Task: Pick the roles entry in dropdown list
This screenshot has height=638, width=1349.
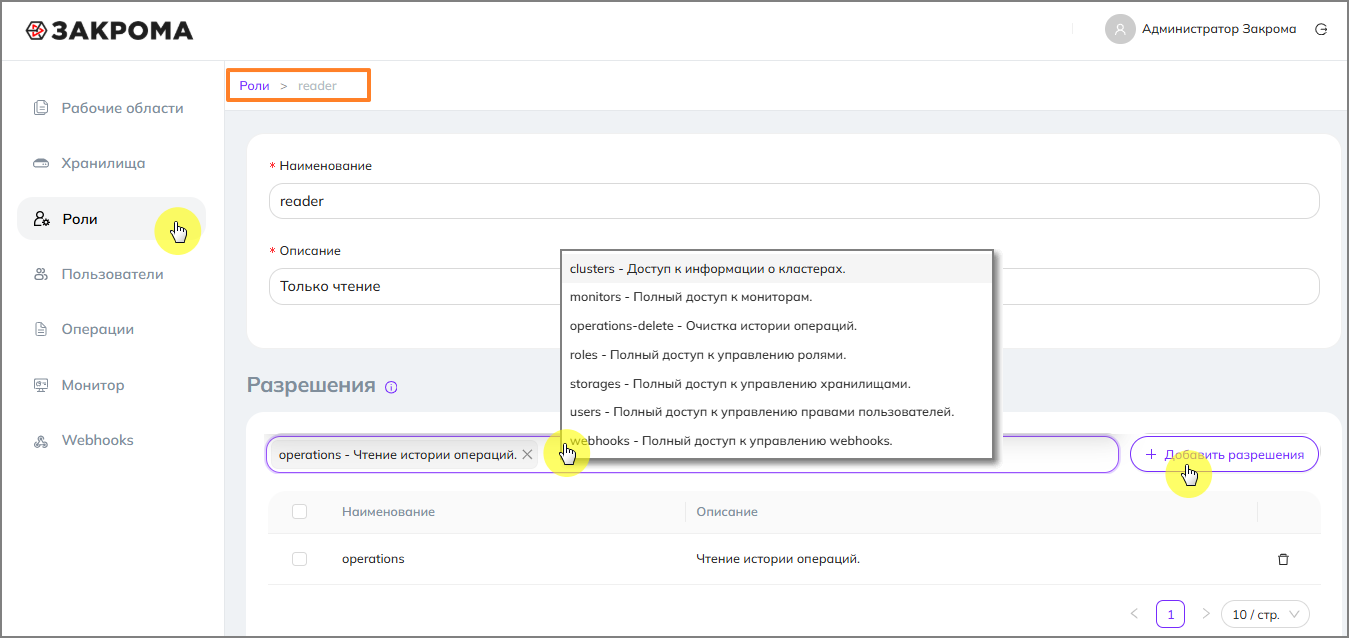Action: [x=707, y=355]
